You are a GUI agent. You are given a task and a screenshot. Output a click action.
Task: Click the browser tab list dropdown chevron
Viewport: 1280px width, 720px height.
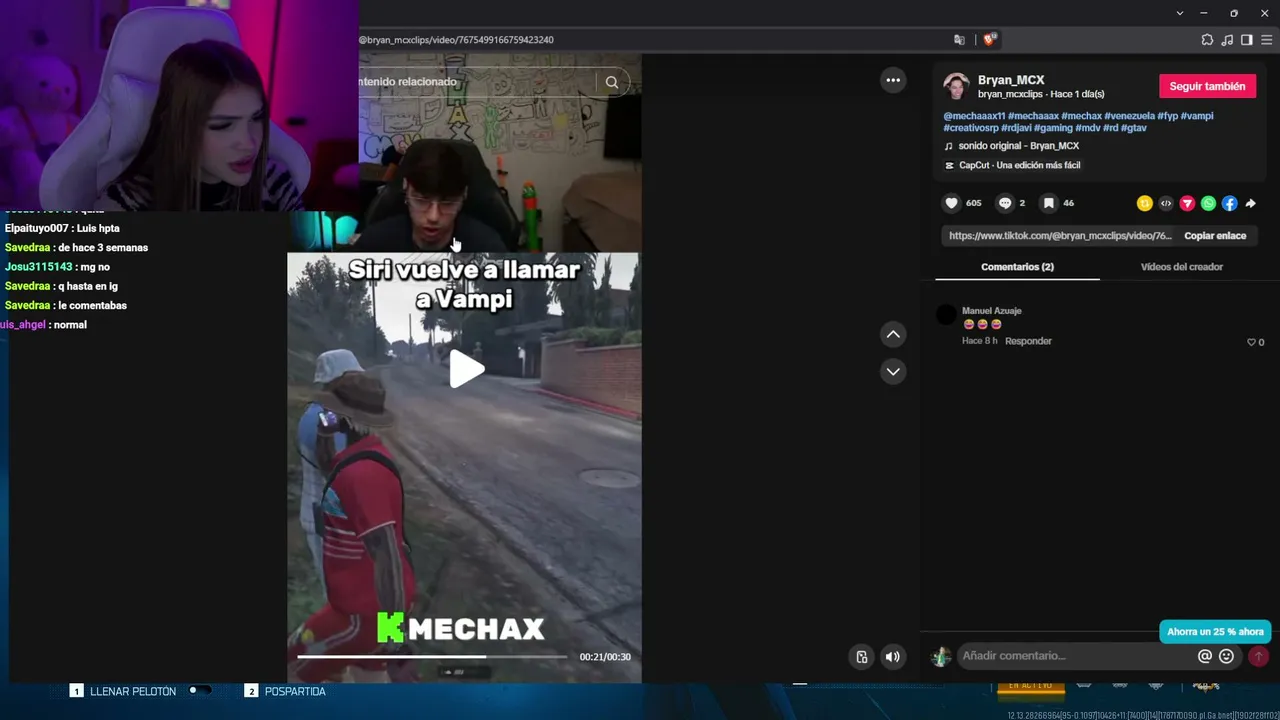click(1180, 13)
